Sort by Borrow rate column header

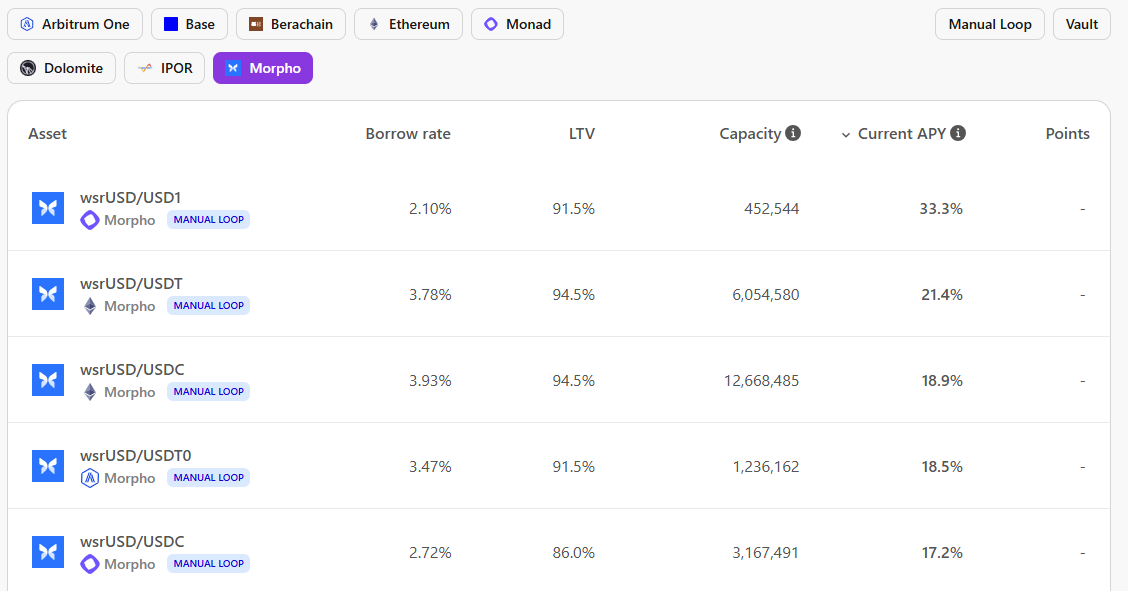tap(408, 134)
